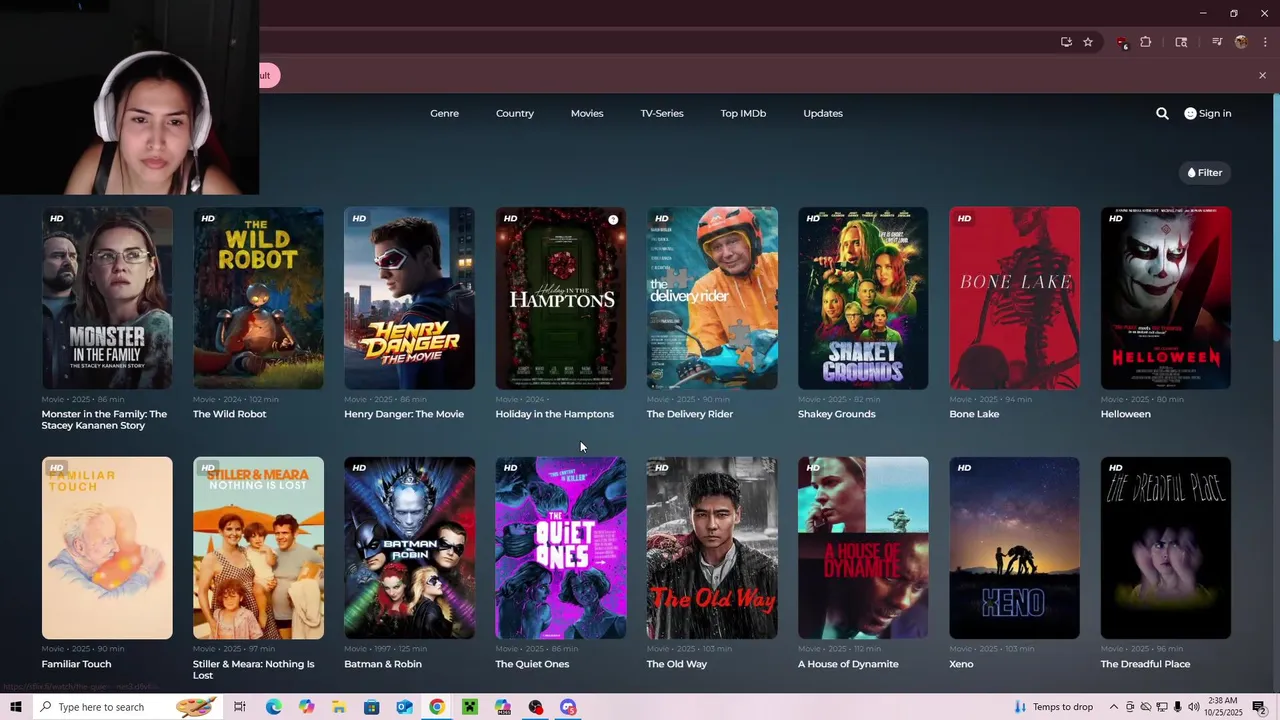Open The Quiet Ones poster

(x=561, y=548)
